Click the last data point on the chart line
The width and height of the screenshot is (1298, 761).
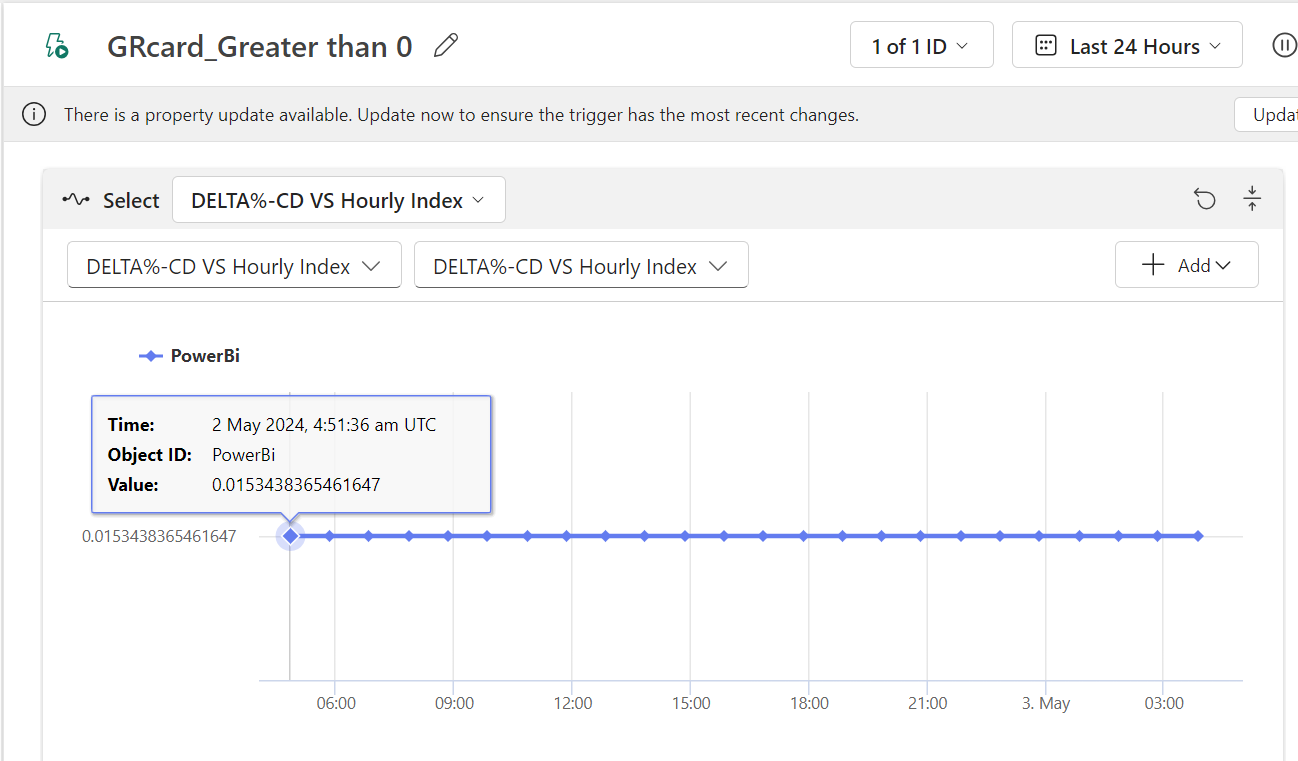tap(1197, 536)
